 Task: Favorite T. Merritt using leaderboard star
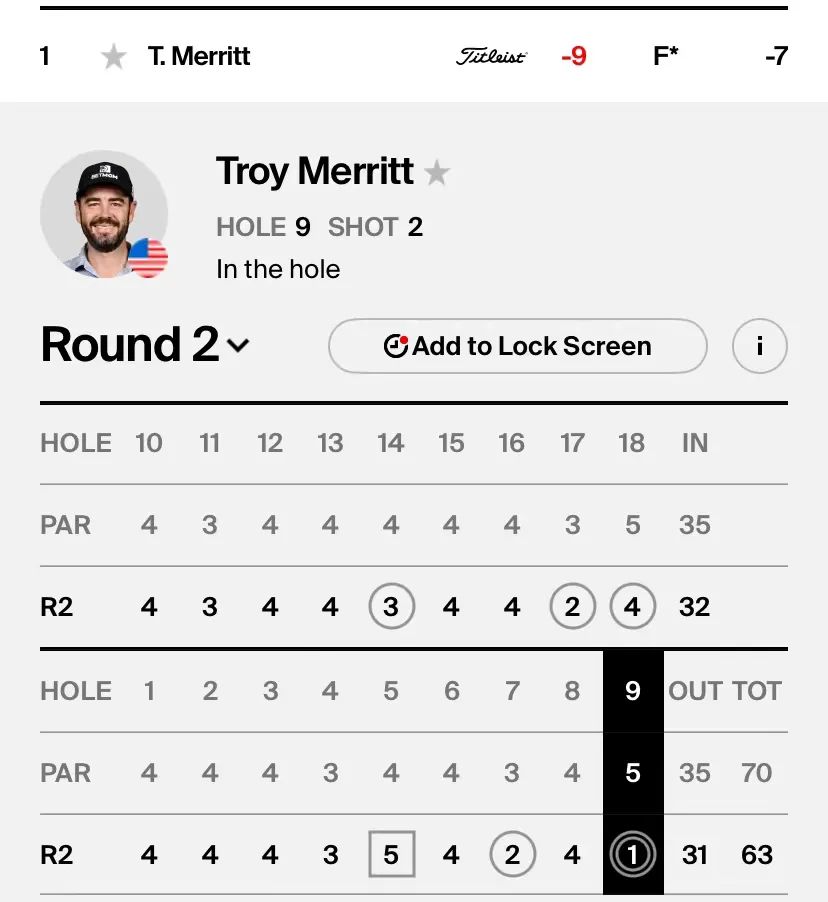[114, 57]
